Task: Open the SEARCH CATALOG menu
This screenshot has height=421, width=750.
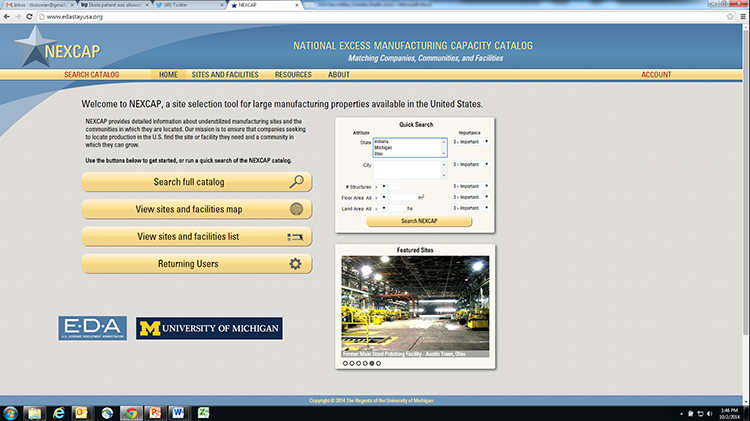Action: point(92,75)
